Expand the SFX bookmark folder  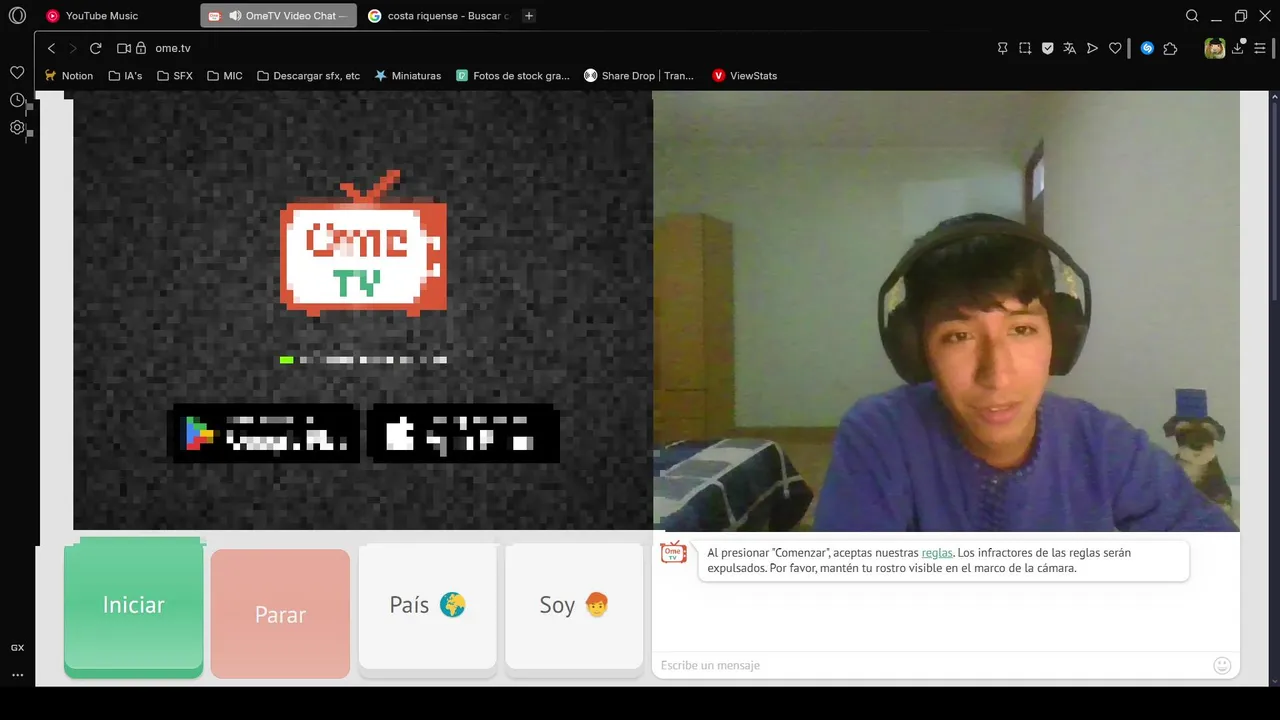(174, 76)
